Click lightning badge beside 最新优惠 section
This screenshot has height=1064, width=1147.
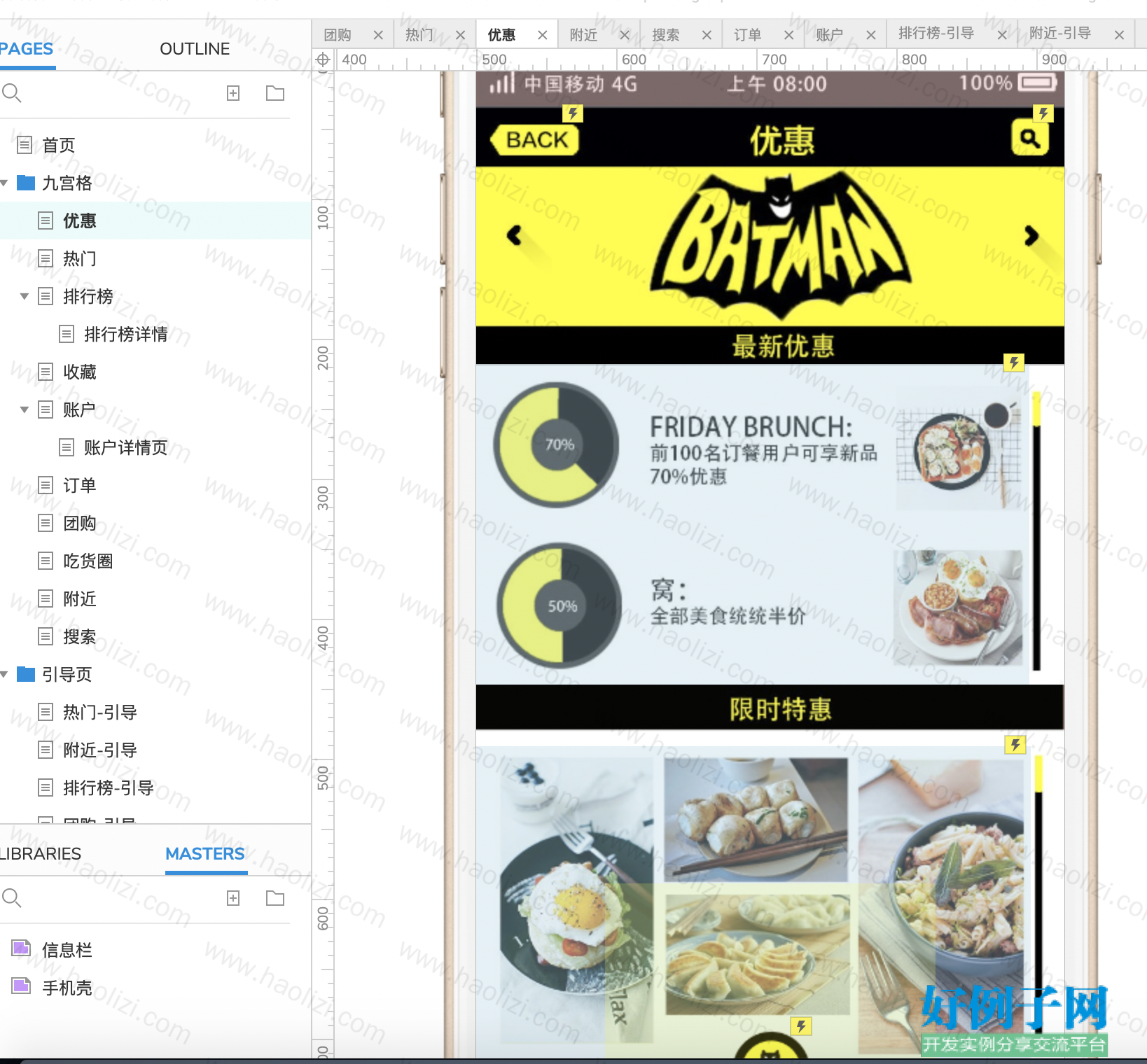1014,362
